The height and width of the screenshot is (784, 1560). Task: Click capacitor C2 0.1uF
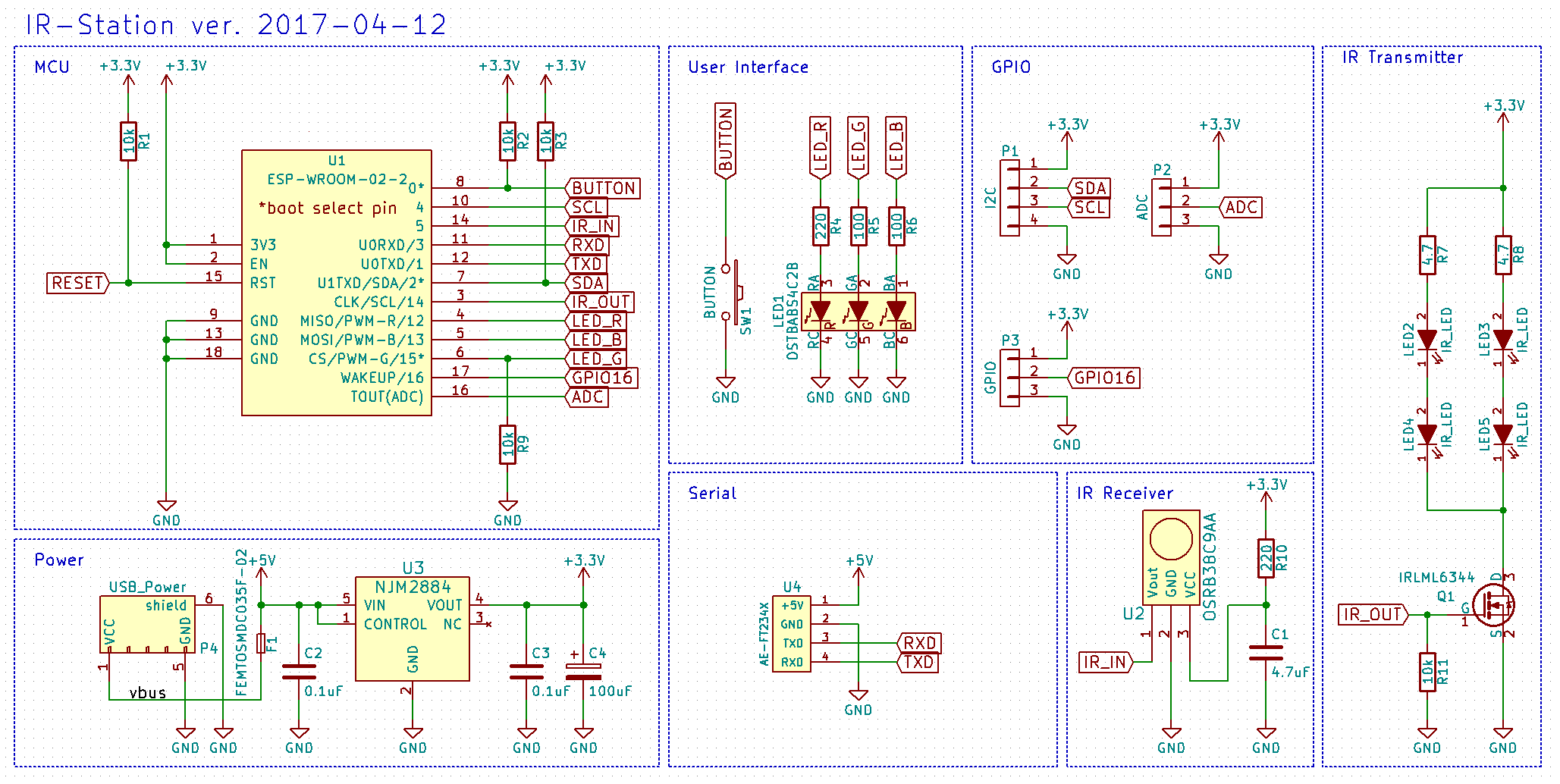click(299, 672)
